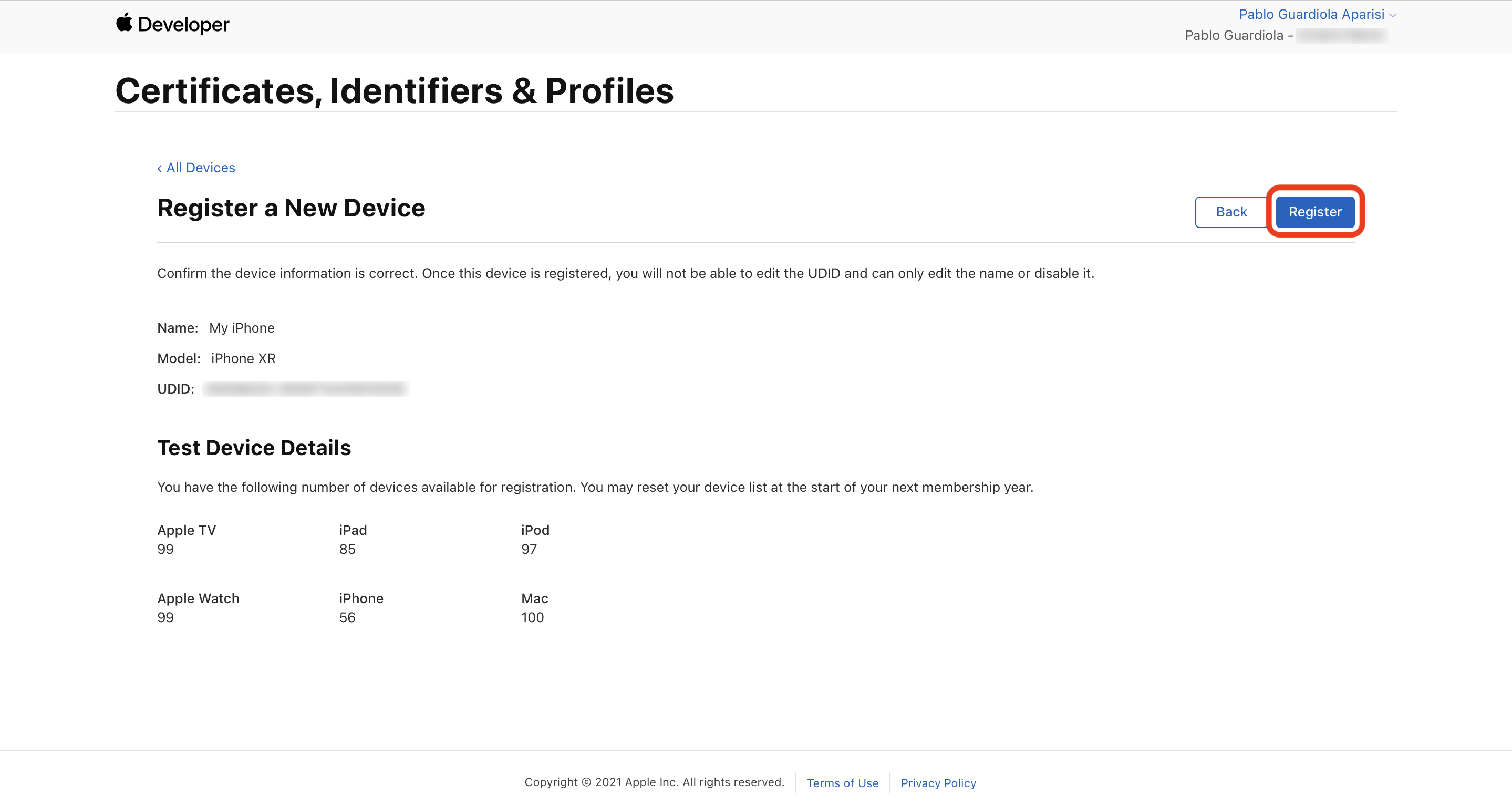Select the model value iPhone XR
Viewport: 1512px width, 805px height.
[243, 358]
